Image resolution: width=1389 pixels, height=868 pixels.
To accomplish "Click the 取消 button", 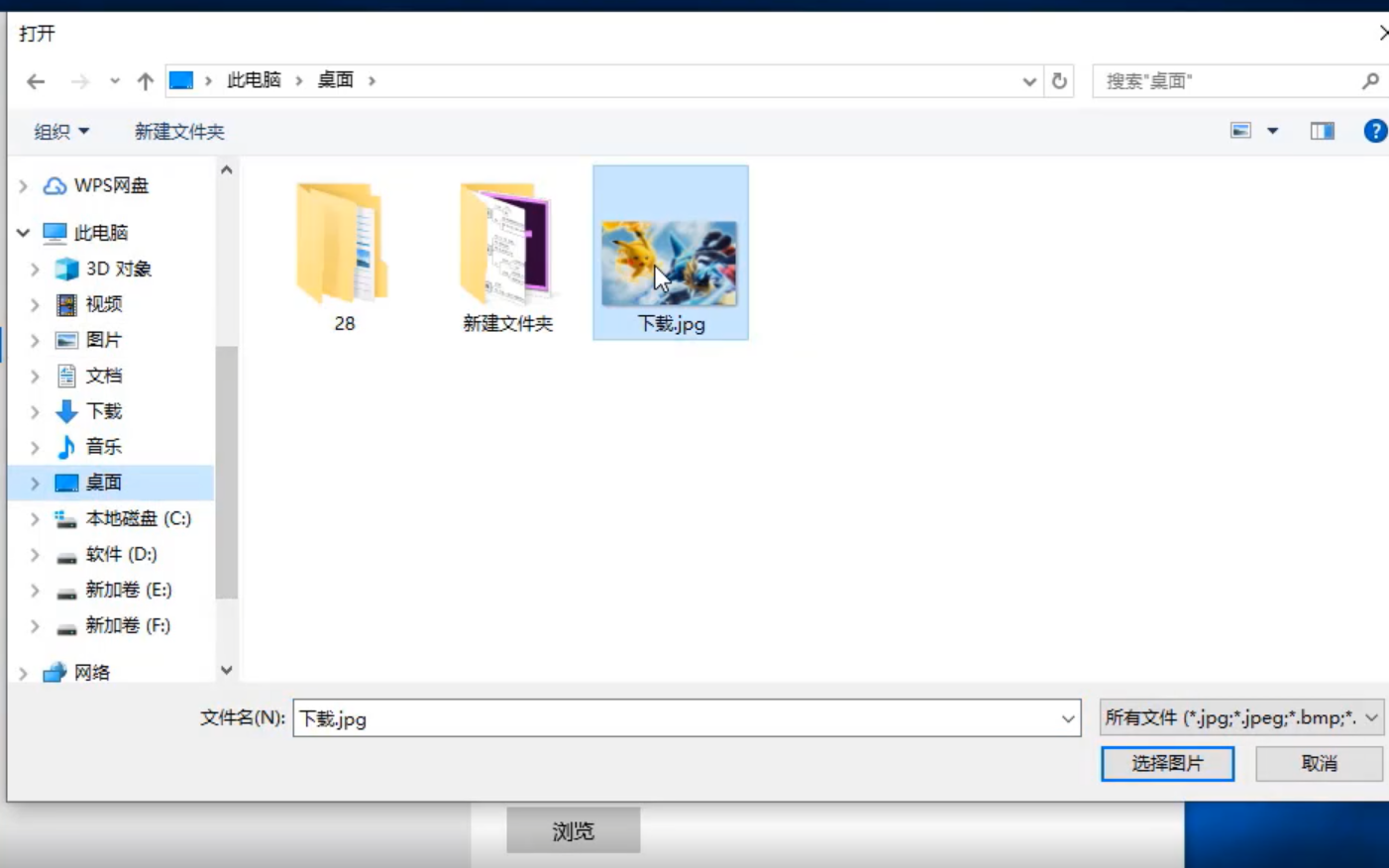I will (1319, 763).
